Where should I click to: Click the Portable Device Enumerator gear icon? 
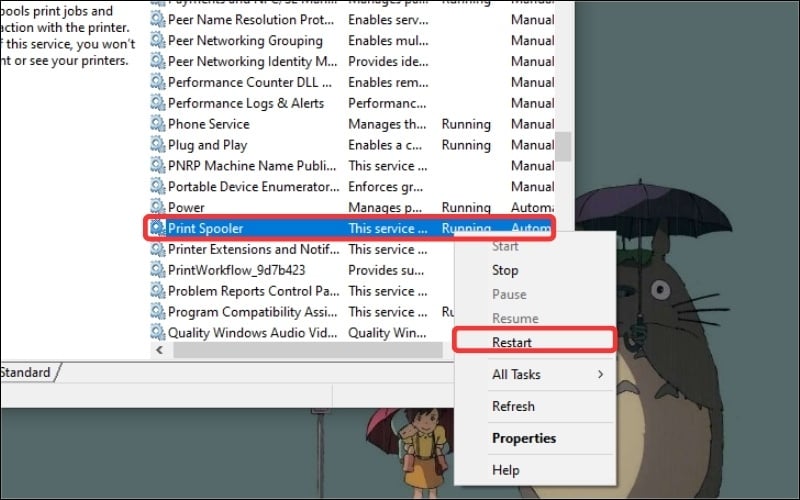pyautogui.click(x=157, y=186)
